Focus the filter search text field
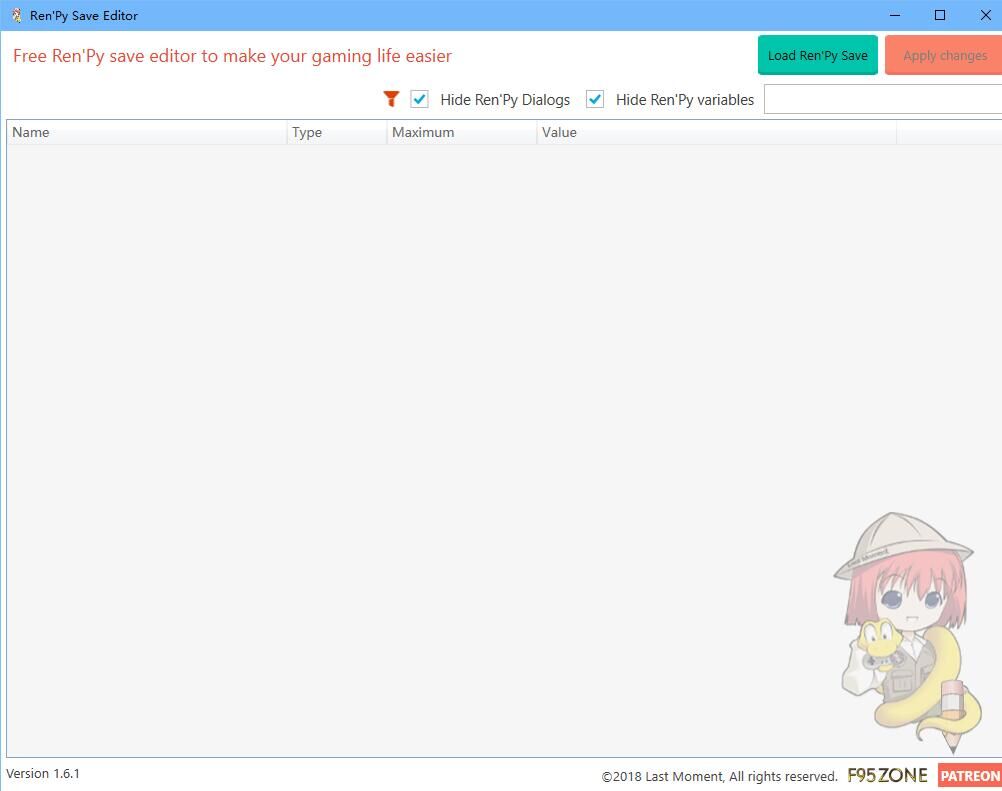Image resolution: width=1002 pixels, height=791 pixels. point(882,99)
